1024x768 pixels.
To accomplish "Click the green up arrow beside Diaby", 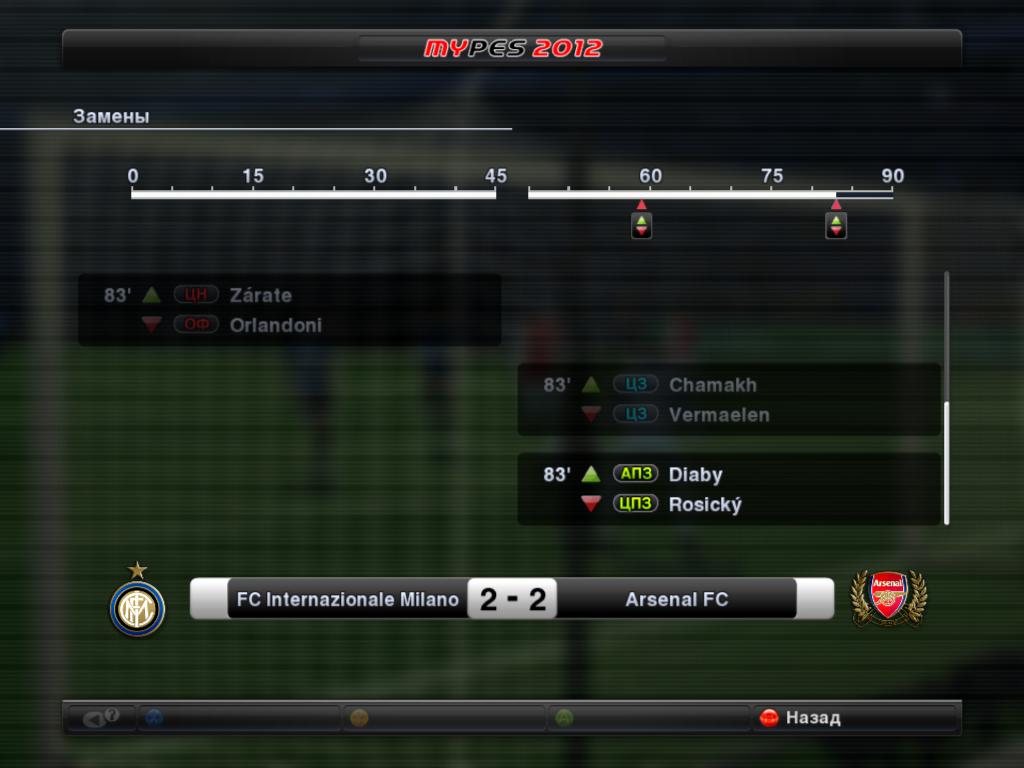I will [590, 474].
